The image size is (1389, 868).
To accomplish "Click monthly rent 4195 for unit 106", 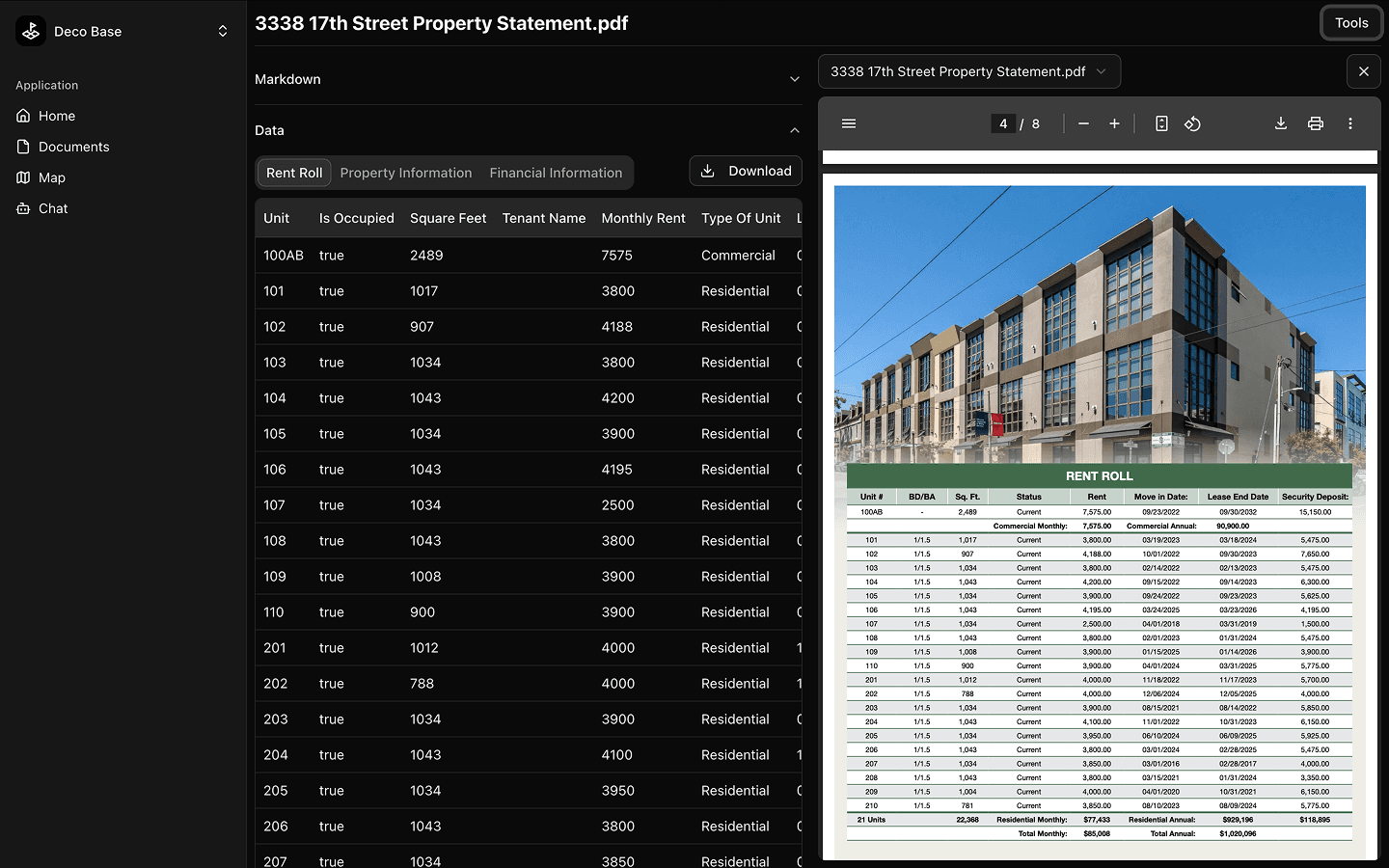I will click(617, 470).
